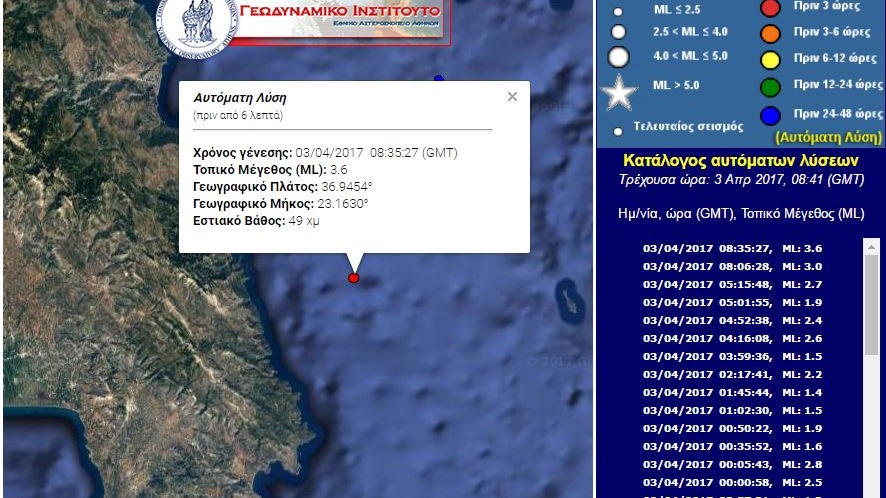Screen dimensions: 886x498
Task: Click the white star ML > 5.0 icon
Action: click(619, 92)
